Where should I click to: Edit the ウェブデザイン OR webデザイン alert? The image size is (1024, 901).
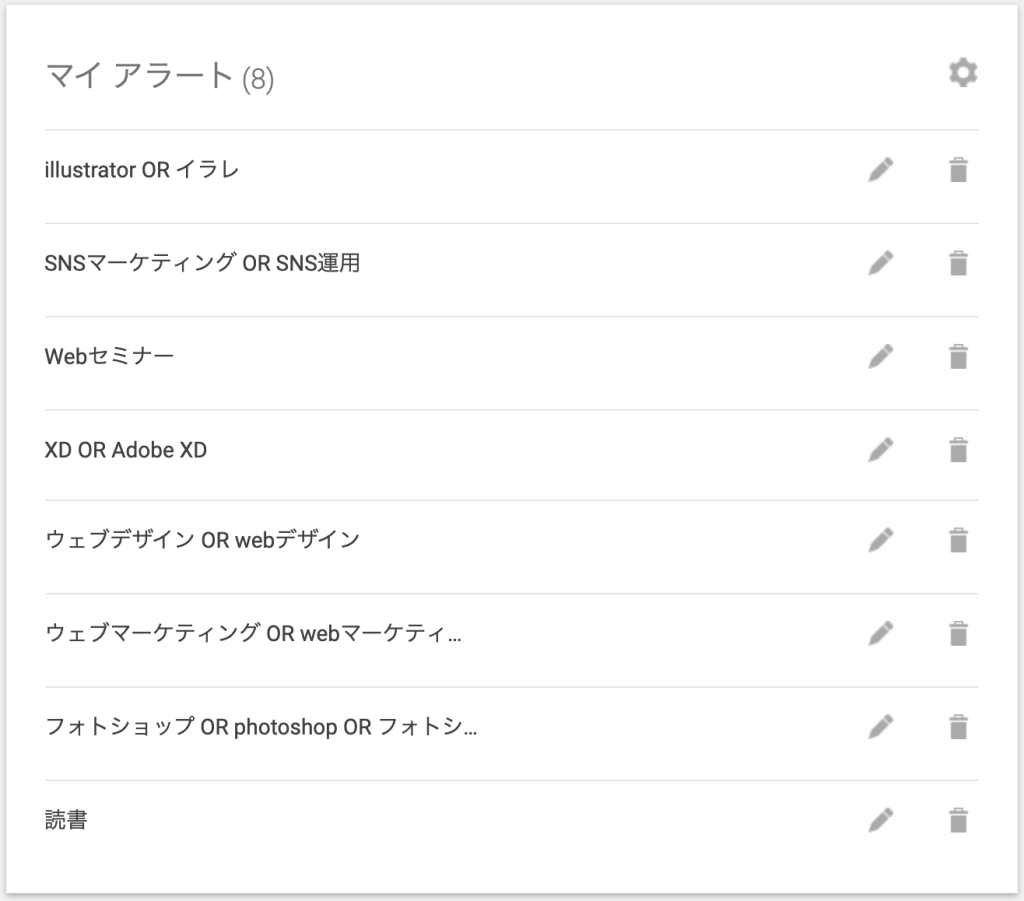pos(880,540)
